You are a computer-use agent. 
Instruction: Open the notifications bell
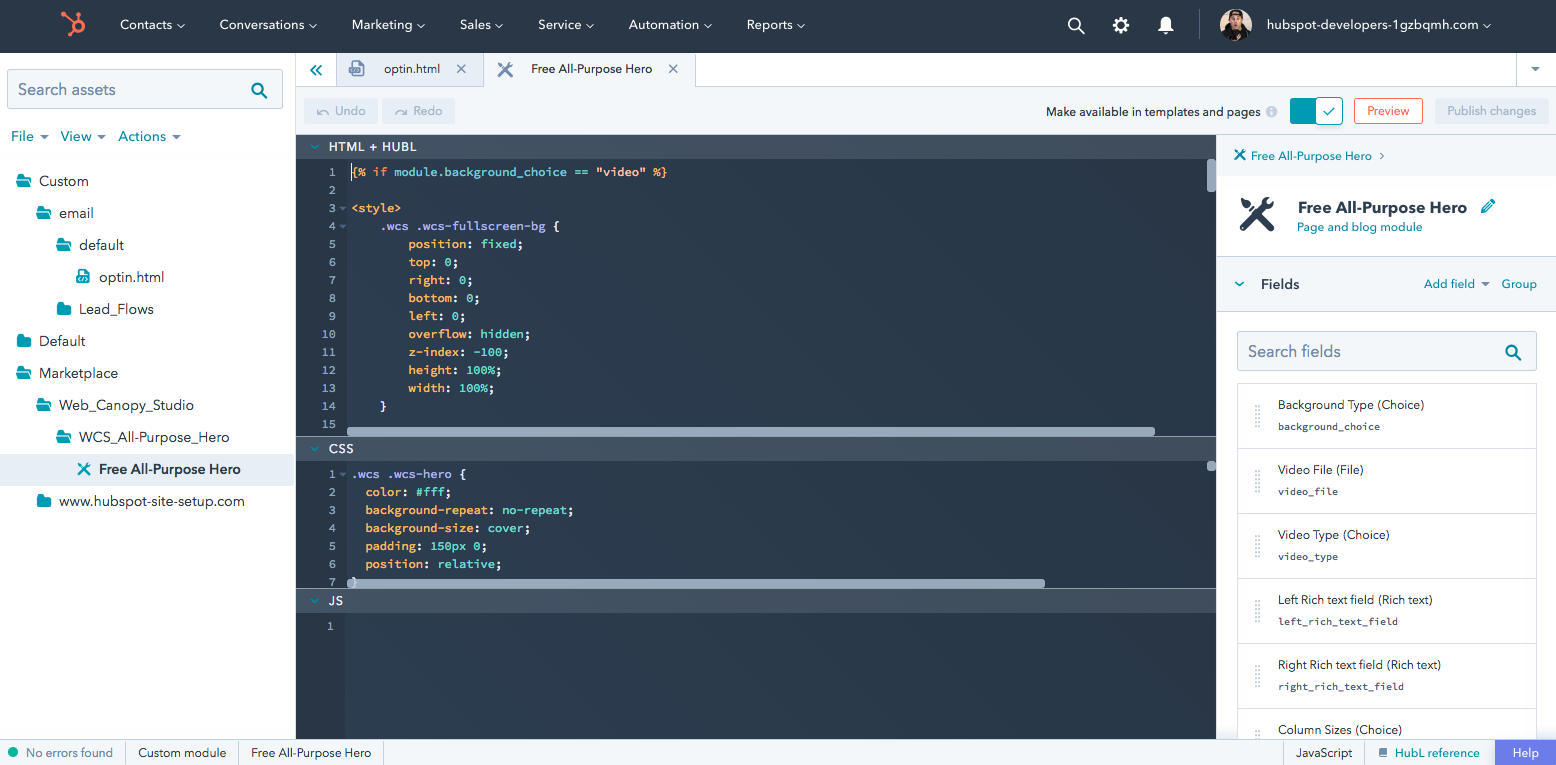[1165, 26]
